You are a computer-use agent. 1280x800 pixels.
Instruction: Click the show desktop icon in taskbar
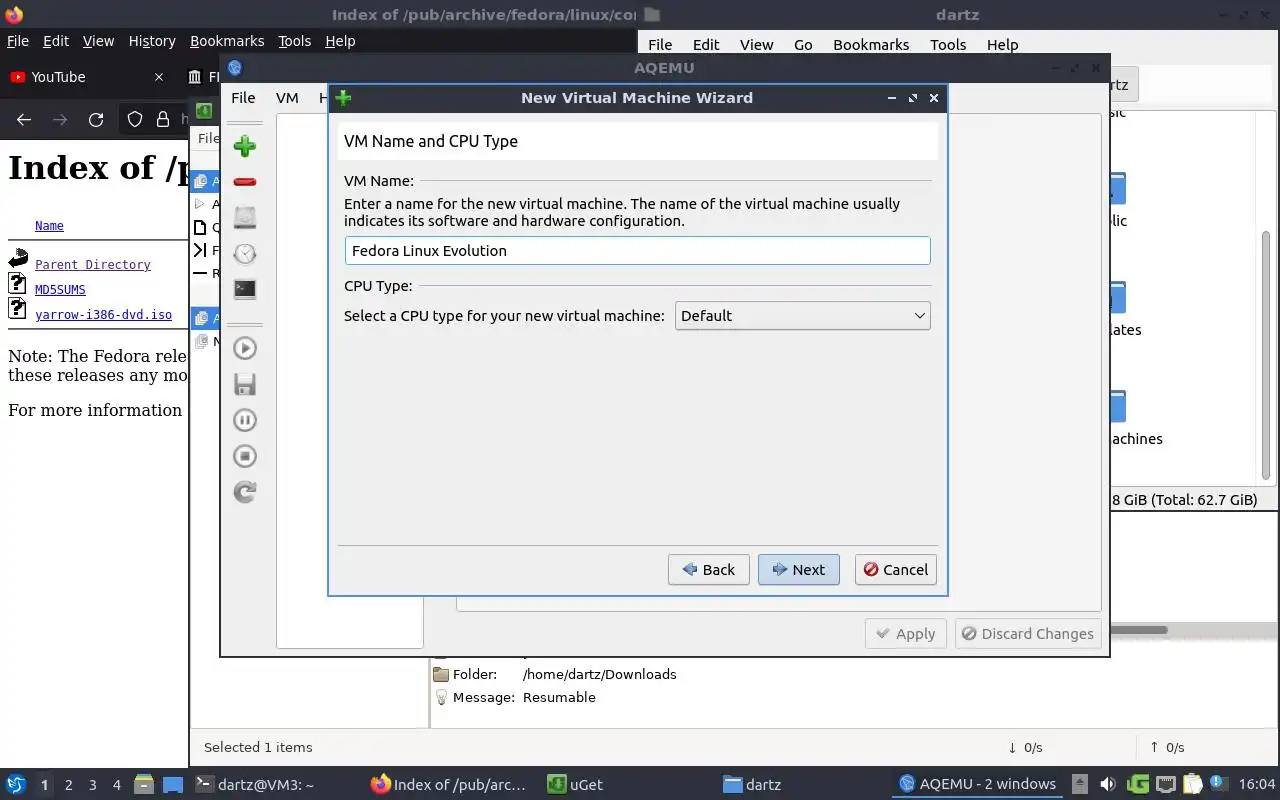click(173, 784)
